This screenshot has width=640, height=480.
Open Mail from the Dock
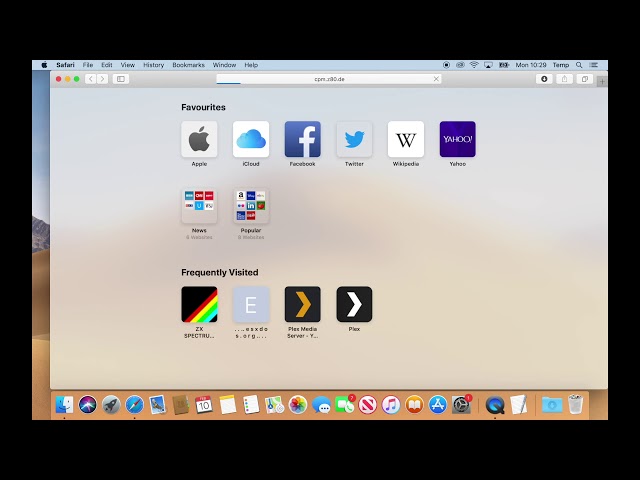158,405
